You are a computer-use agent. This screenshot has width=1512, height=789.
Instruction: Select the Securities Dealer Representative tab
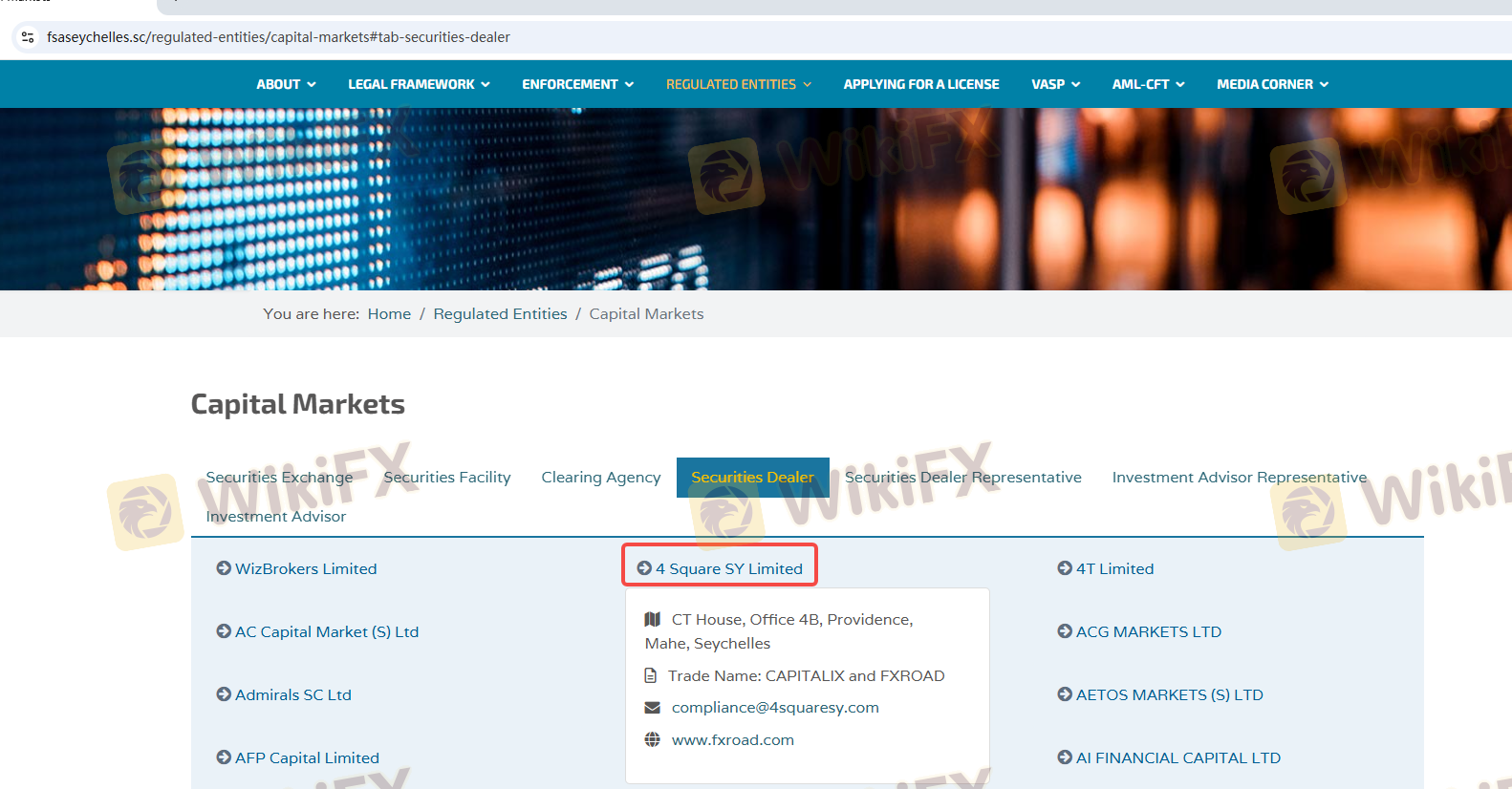(962, 478)
